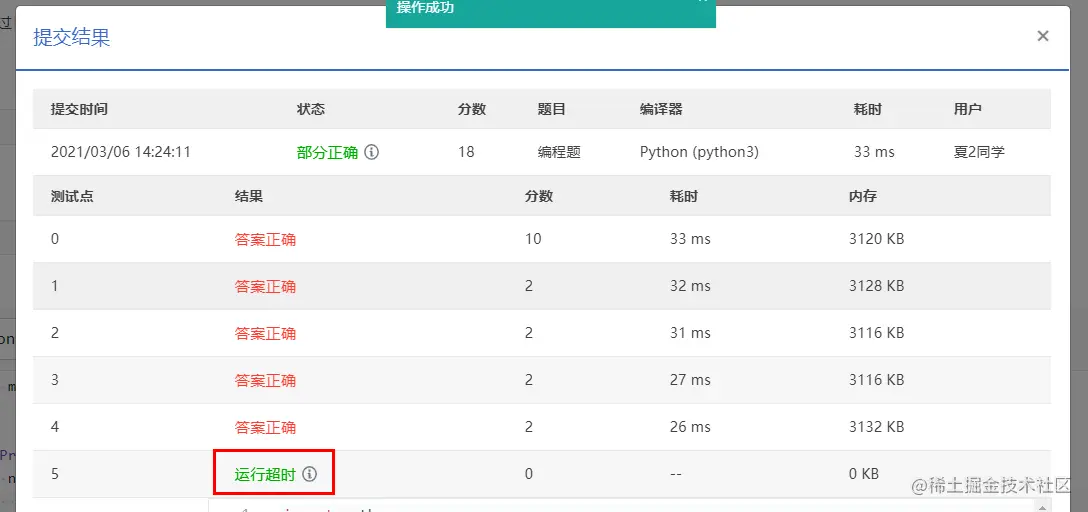Click 答案正确 result for test point 0
The width and height of the screenshot is (1088, 512).
(265, 239)
